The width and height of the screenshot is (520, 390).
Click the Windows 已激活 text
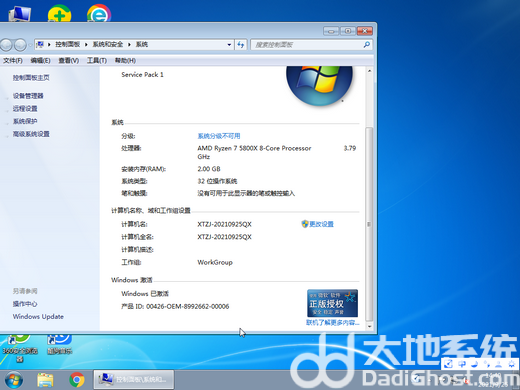coord(145,294)
